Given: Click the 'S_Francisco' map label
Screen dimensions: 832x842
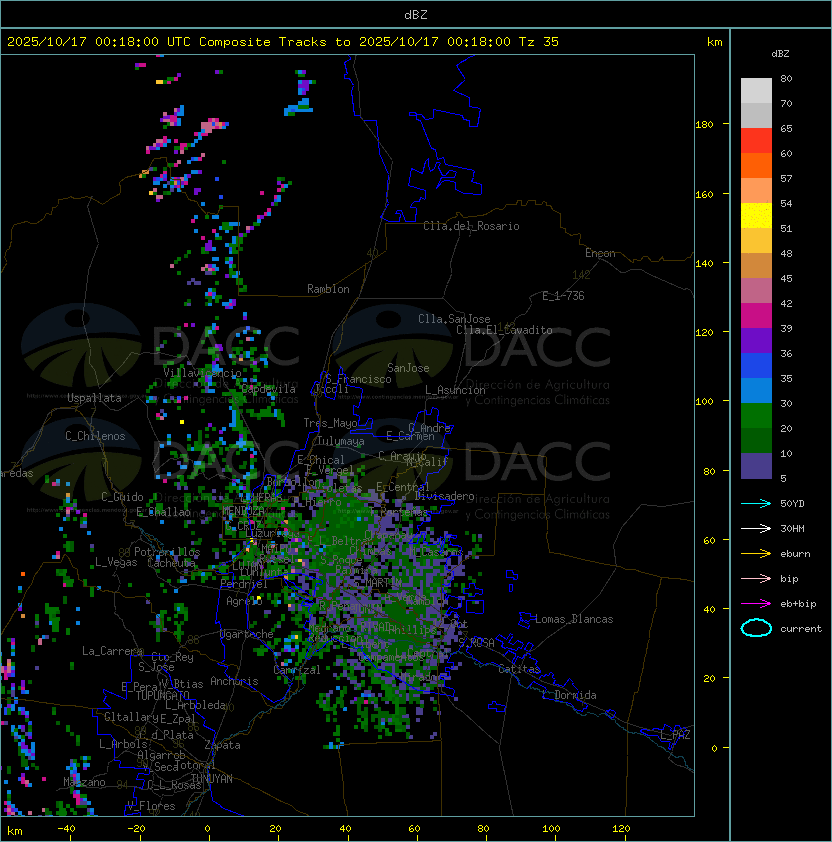Looking at the screenshot, I should pyautogui.click(x=358, y=379).
